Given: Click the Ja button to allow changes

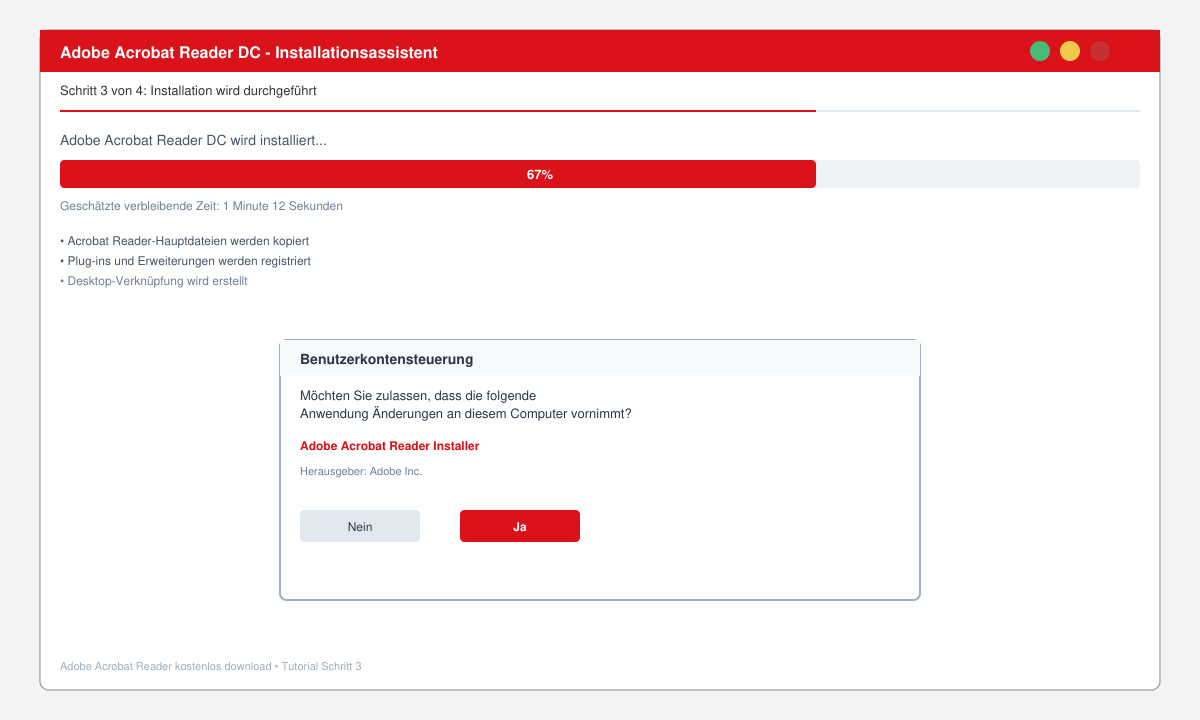Looking at the screenshot, I should [520, 526].
